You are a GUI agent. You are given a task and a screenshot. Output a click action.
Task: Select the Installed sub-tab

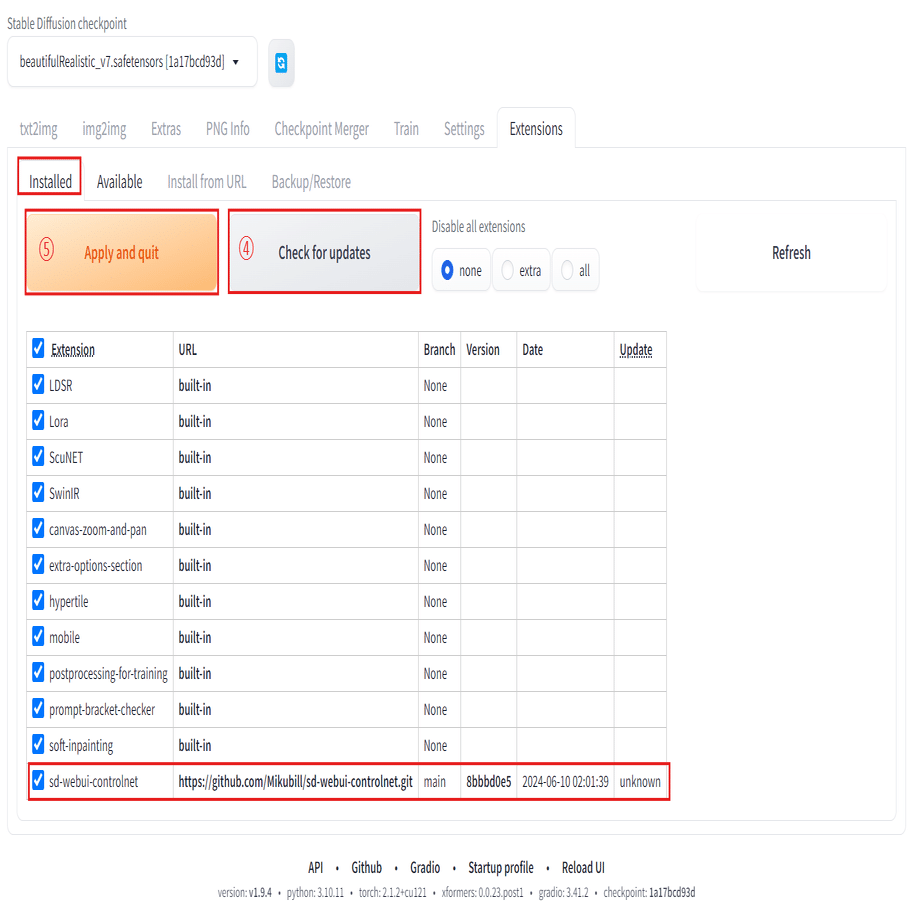(50, 181)
